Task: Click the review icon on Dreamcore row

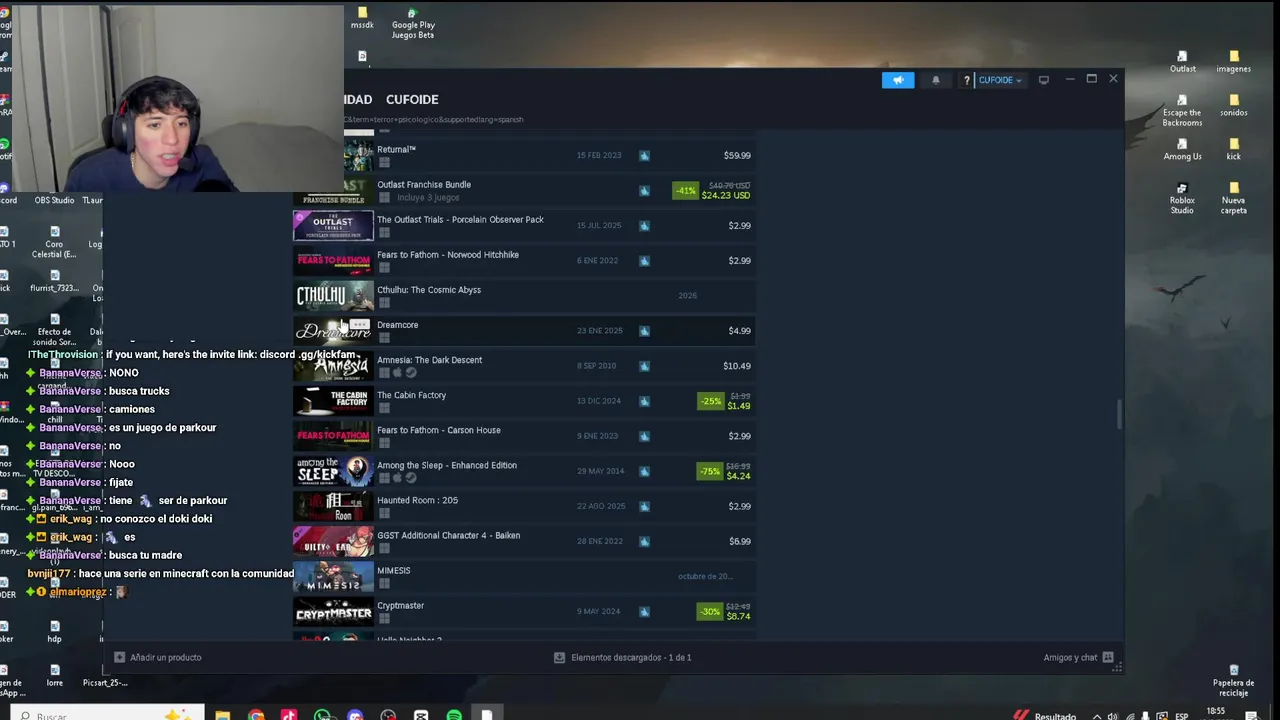Action: (644, 330)
